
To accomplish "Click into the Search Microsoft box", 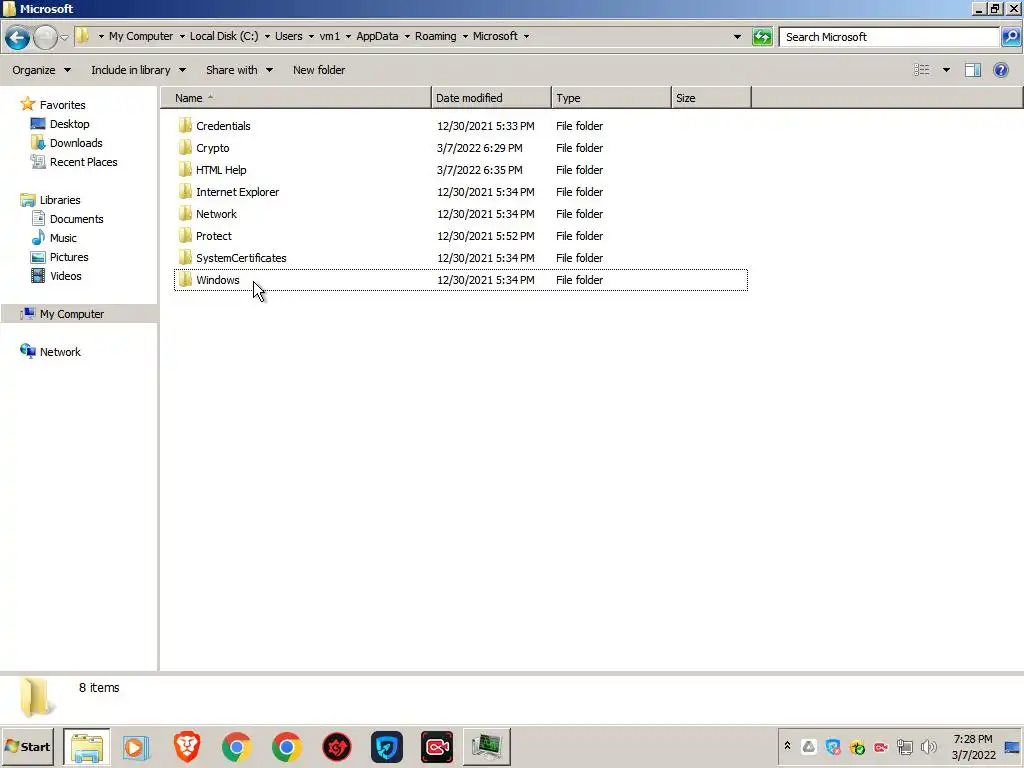I will click(889, 37).
